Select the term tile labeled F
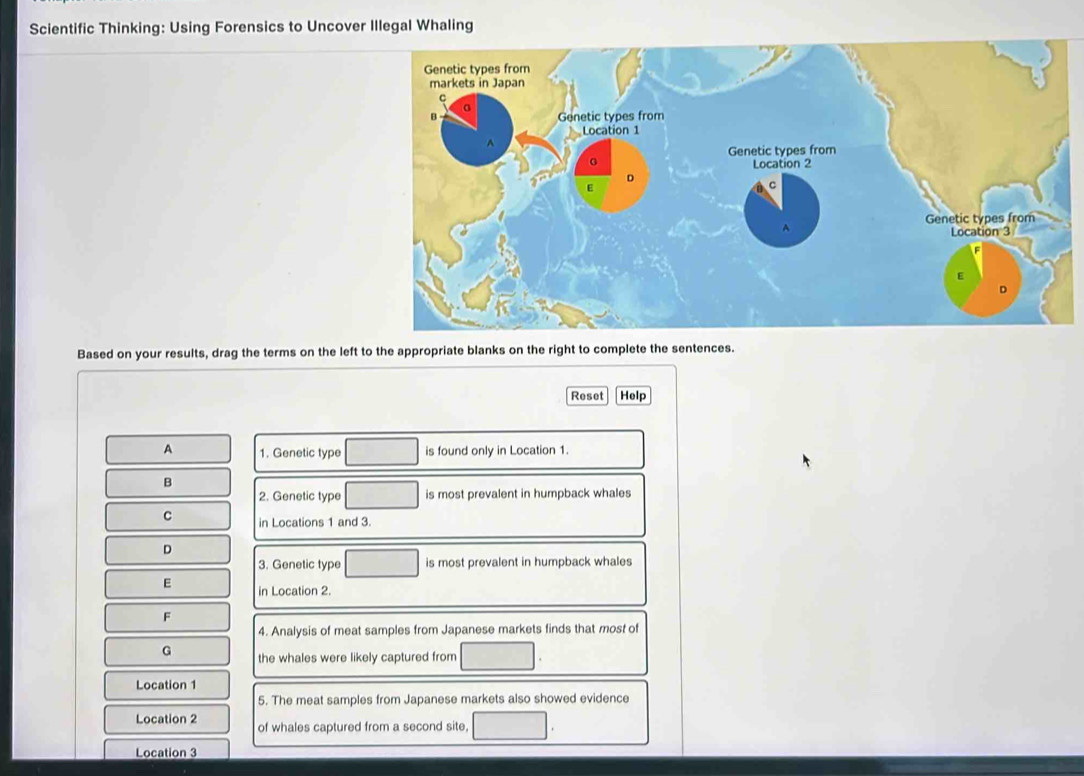The image size is (1084, 776). pos(168,617)
